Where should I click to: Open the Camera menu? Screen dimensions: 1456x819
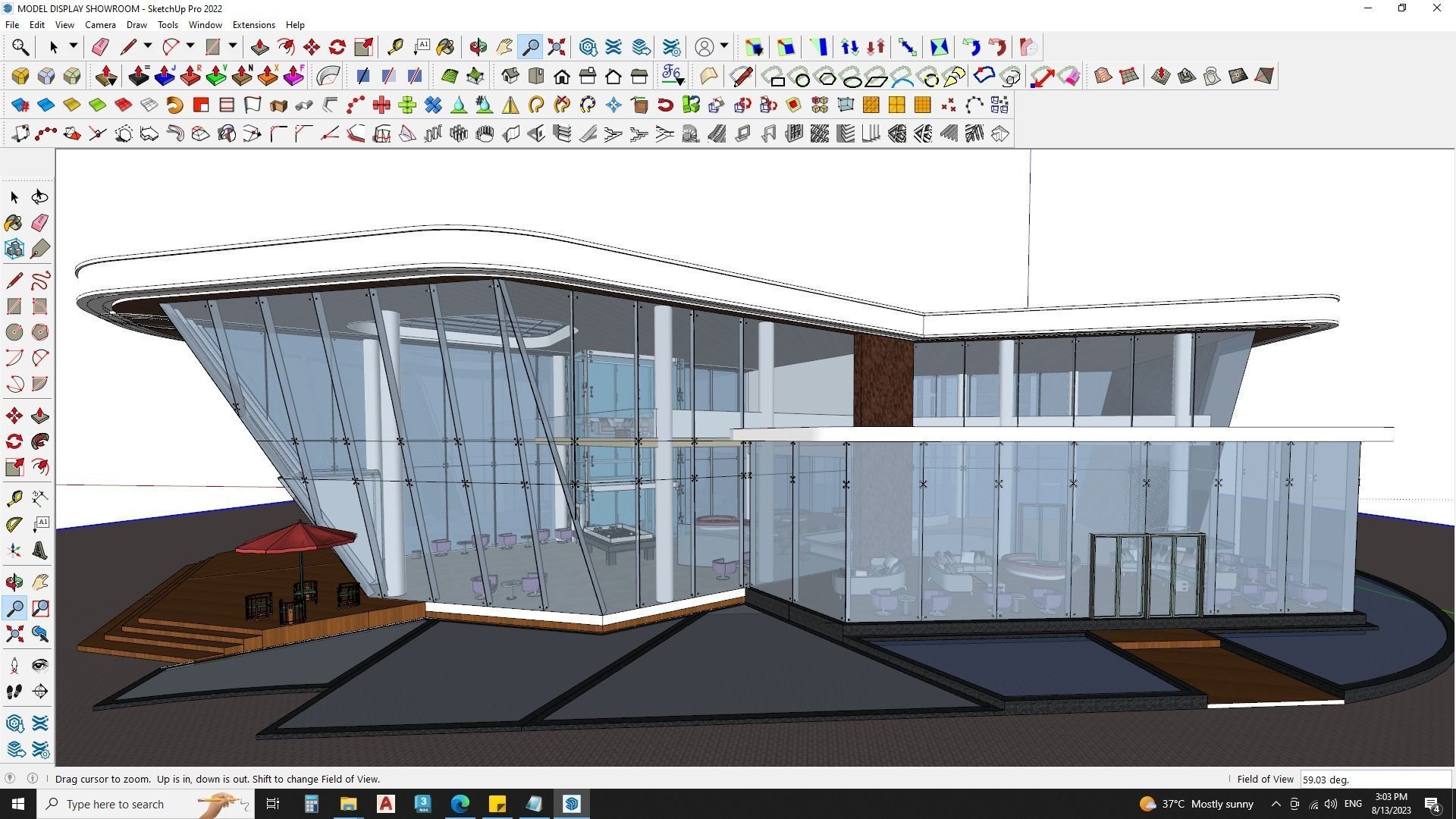[x=100, y=24]
